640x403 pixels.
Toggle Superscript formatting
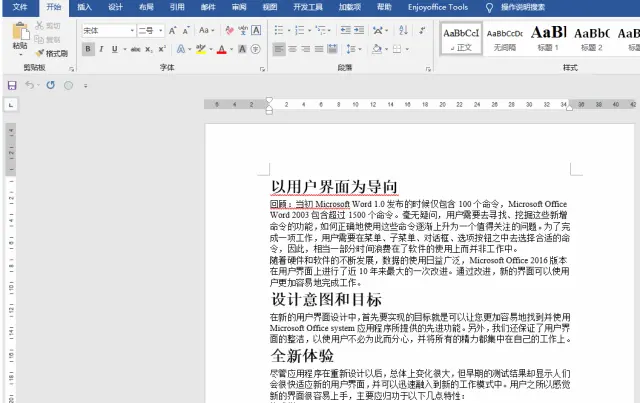(162, 49)
